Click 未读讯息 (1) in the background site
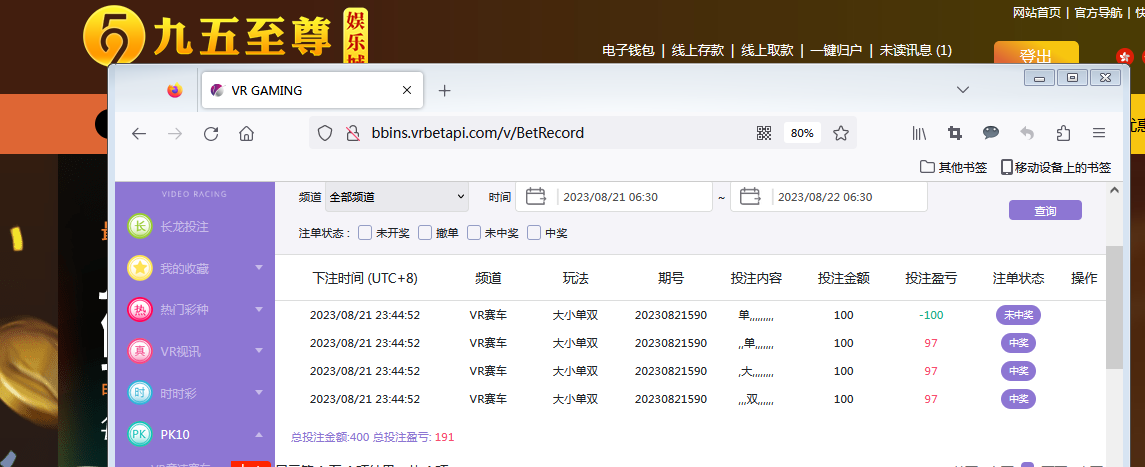 pyautogui.click(x=916, y=50)
